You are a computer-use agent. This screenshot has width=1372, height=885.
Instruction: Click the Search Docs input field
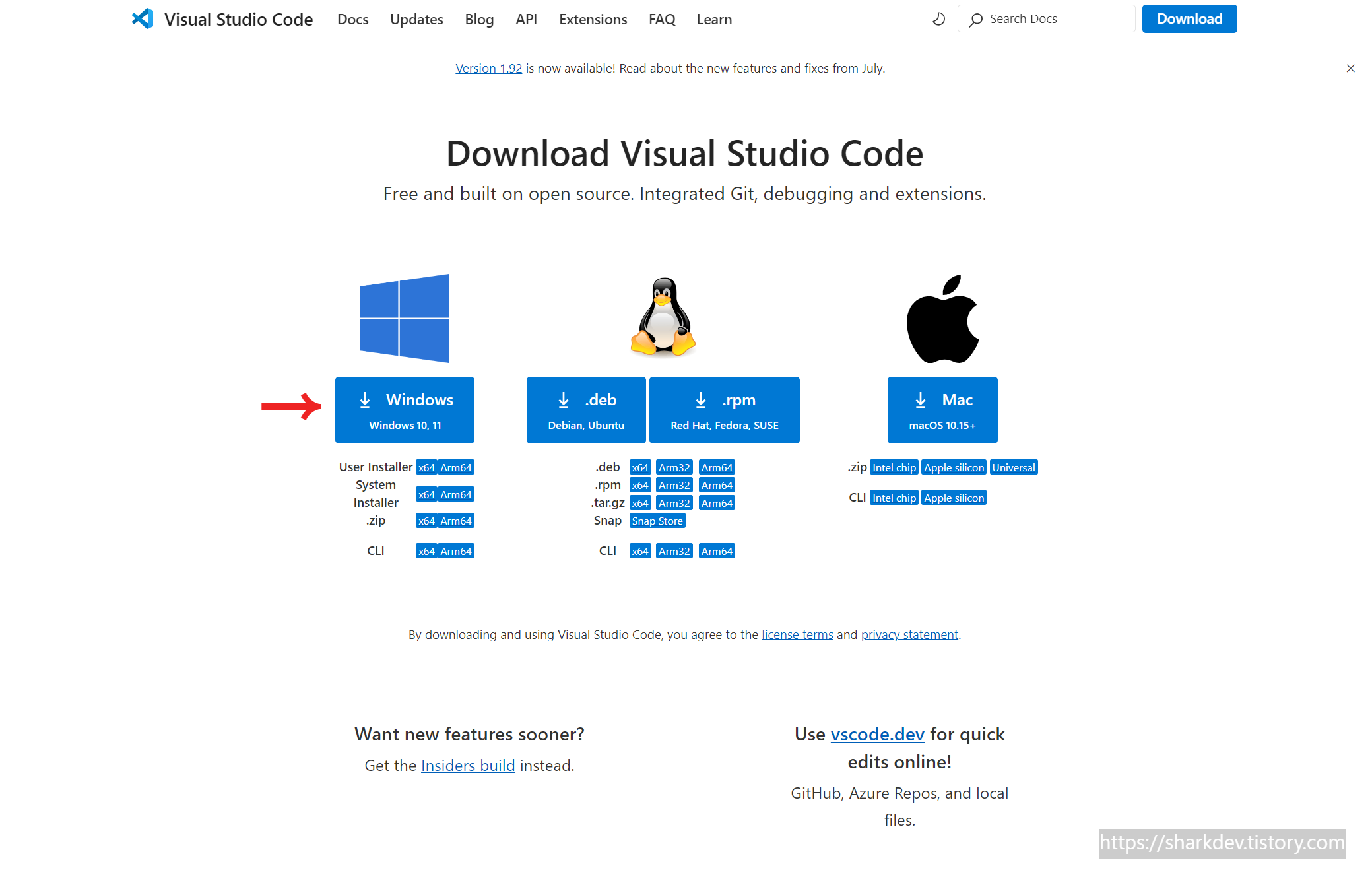(1056, 19)
